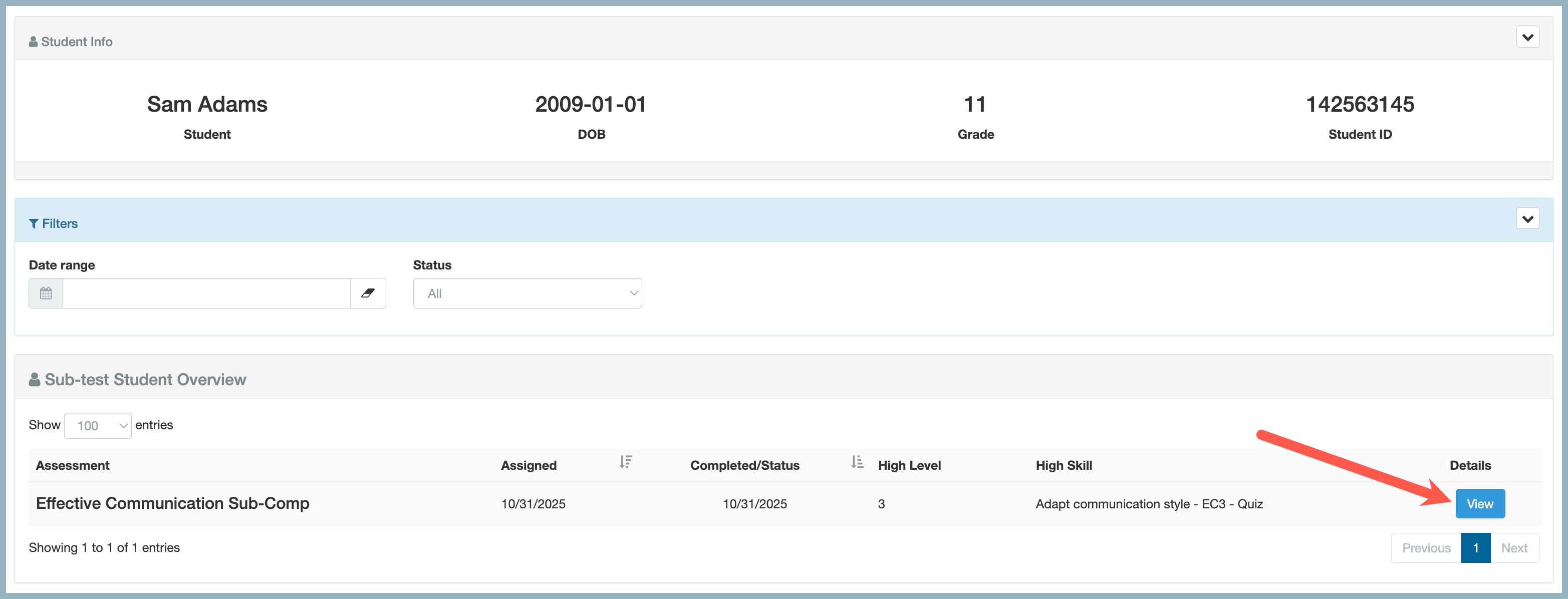
Task: Collapse the Student Info panel chevron
Action: point(1527,37)
